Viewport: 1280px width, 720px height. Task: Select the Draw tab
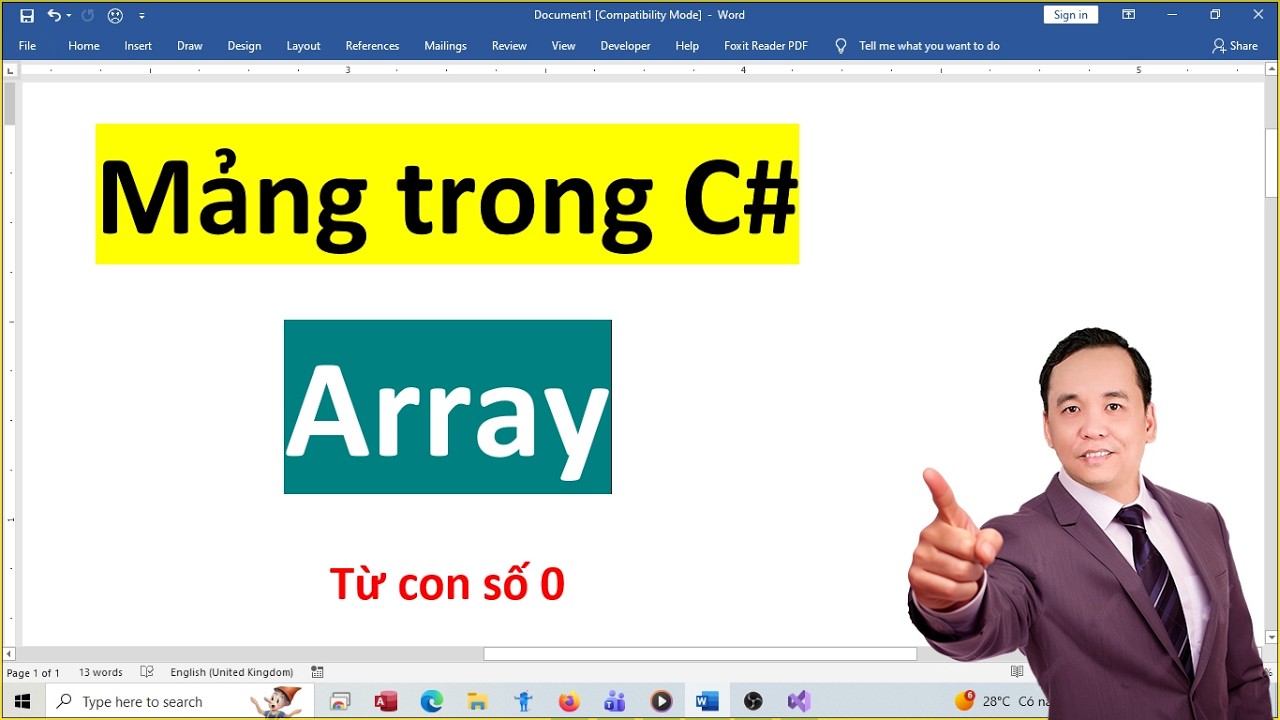(x=190, y=46)
